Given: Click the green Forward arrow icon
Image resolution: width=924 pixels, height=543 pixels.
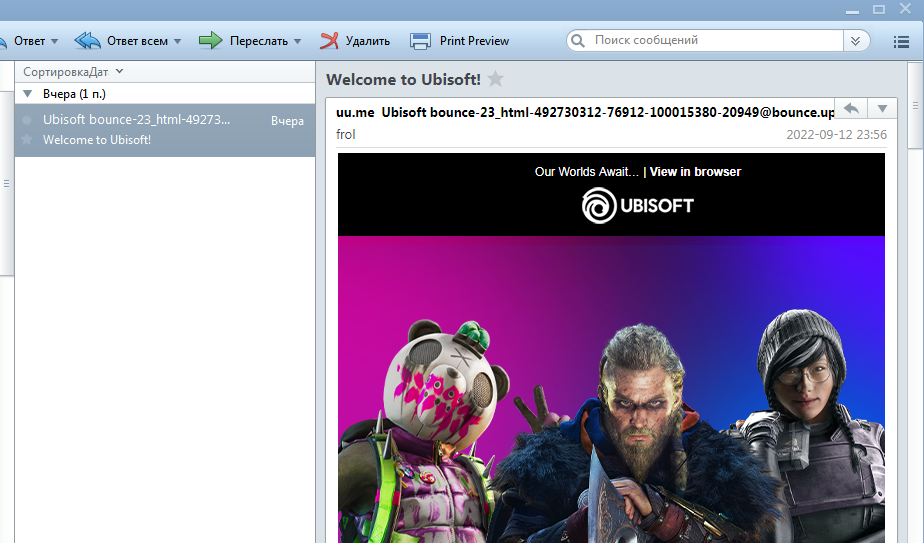Looking at the screenshot, I should click(x=210, y=41).
